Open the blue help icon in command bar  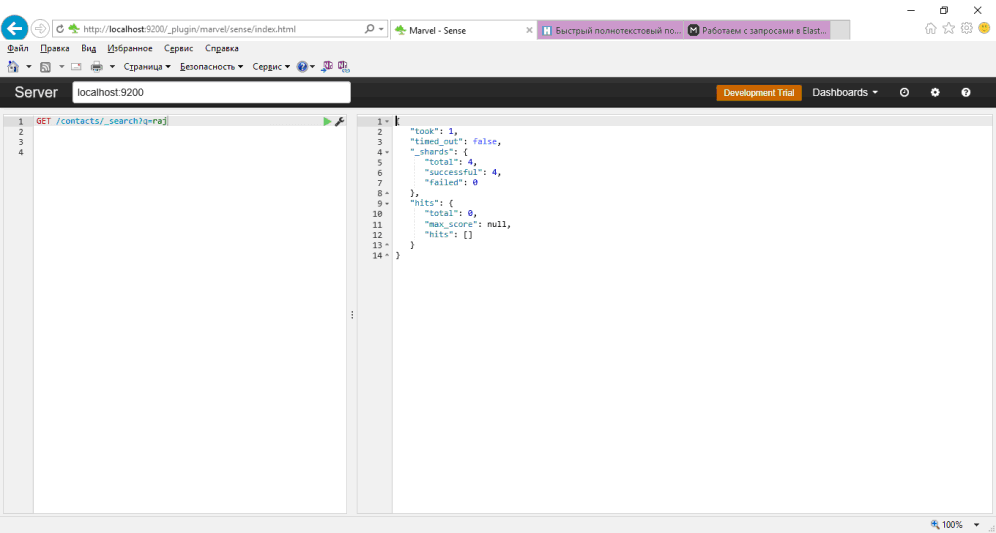tap(302, 66)
